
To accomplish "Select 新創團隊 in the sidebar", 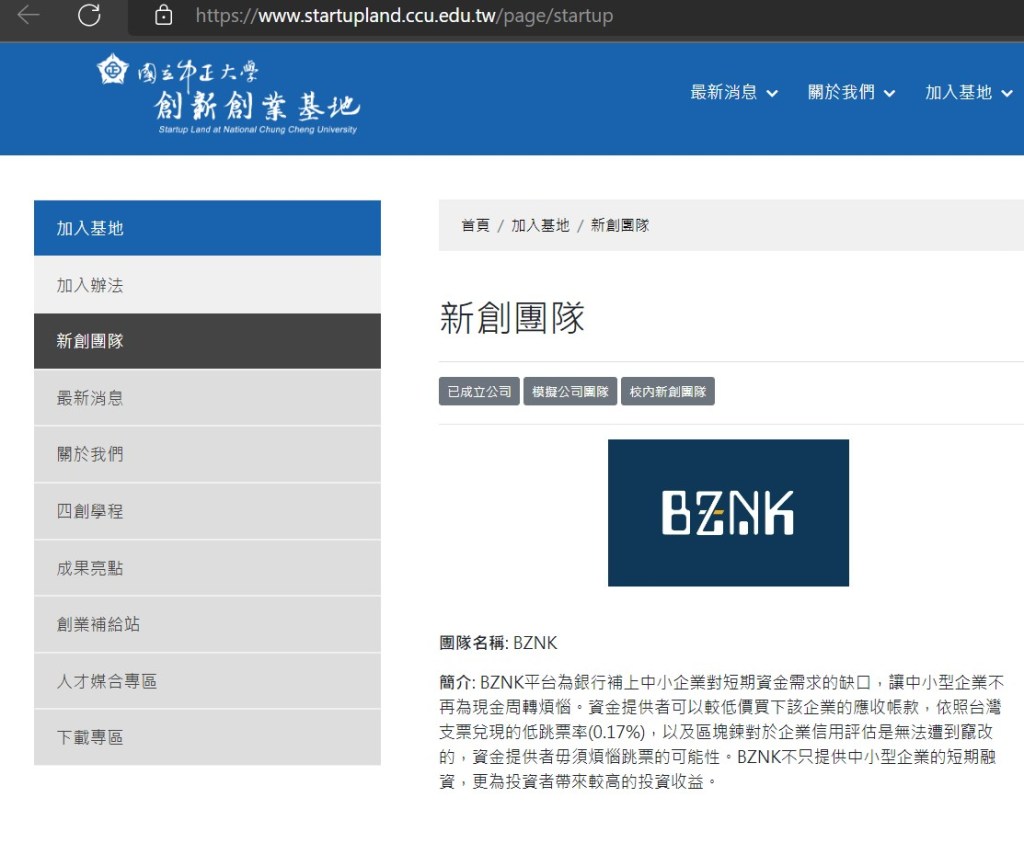I will coord(90,341).
